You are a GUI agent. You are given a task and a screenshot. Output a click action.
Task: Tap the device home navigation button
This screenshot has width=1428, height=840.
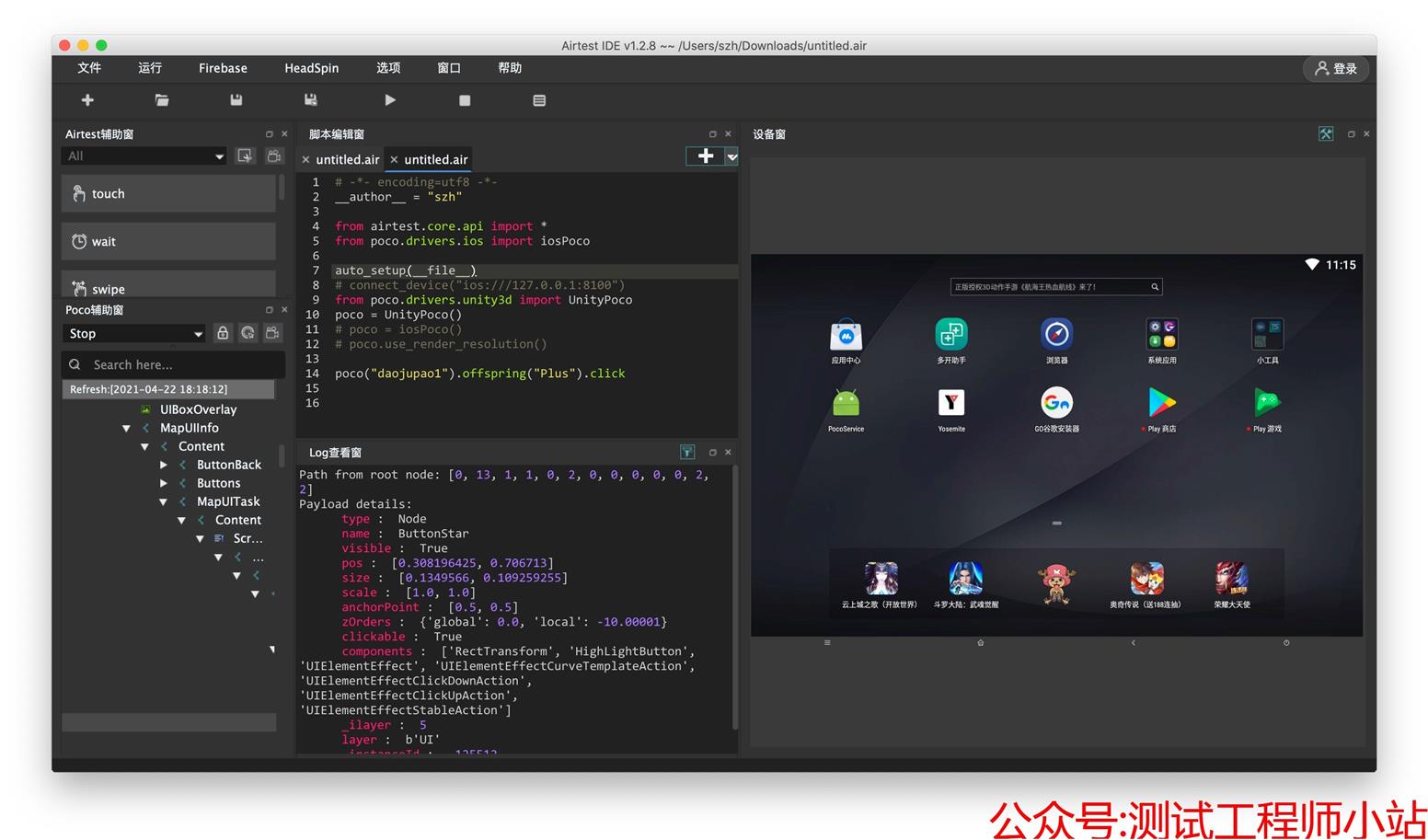pyautogui.click(x=981, y=643)
